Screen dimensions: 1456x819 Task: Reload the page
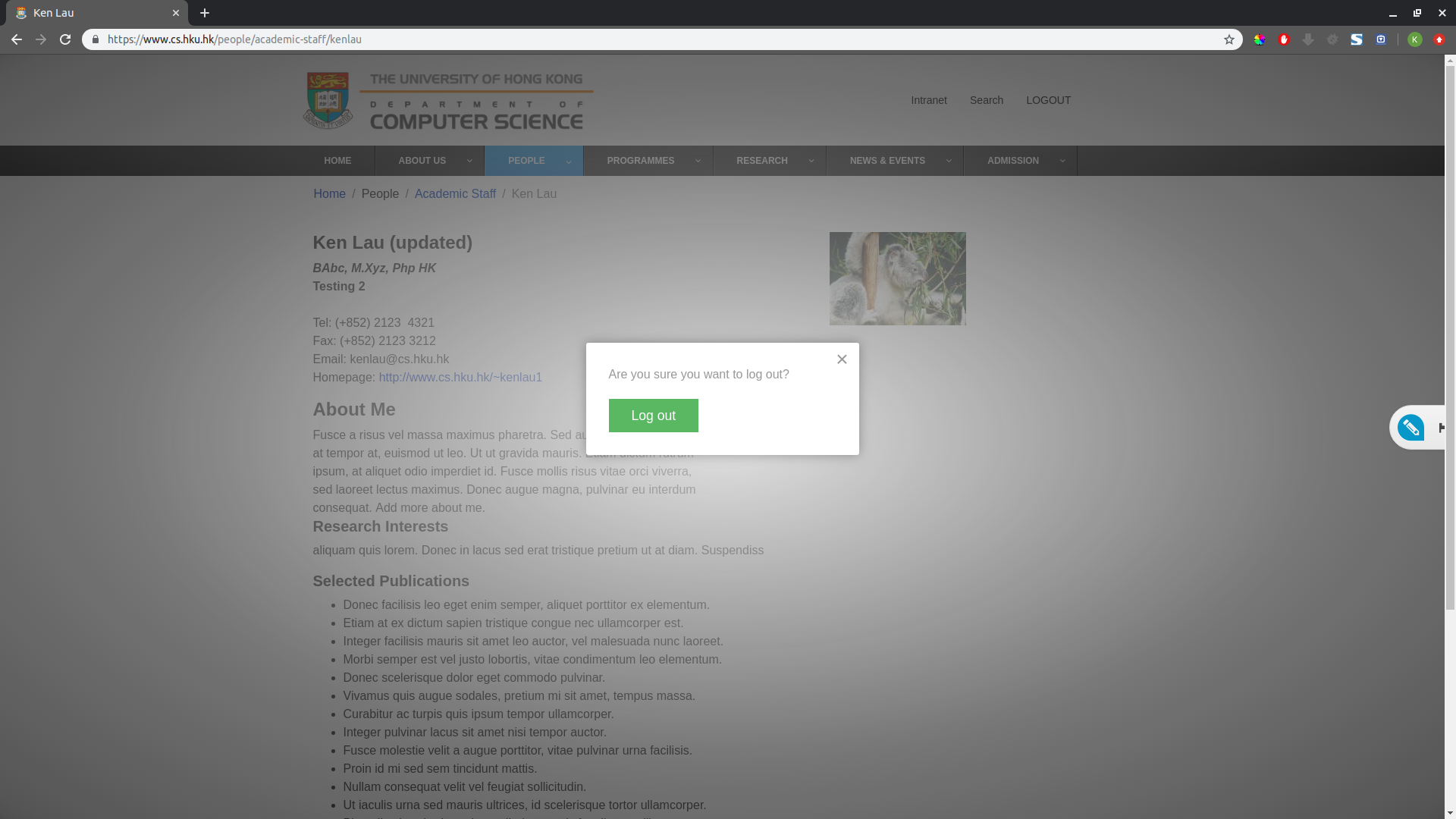point(65,39)
